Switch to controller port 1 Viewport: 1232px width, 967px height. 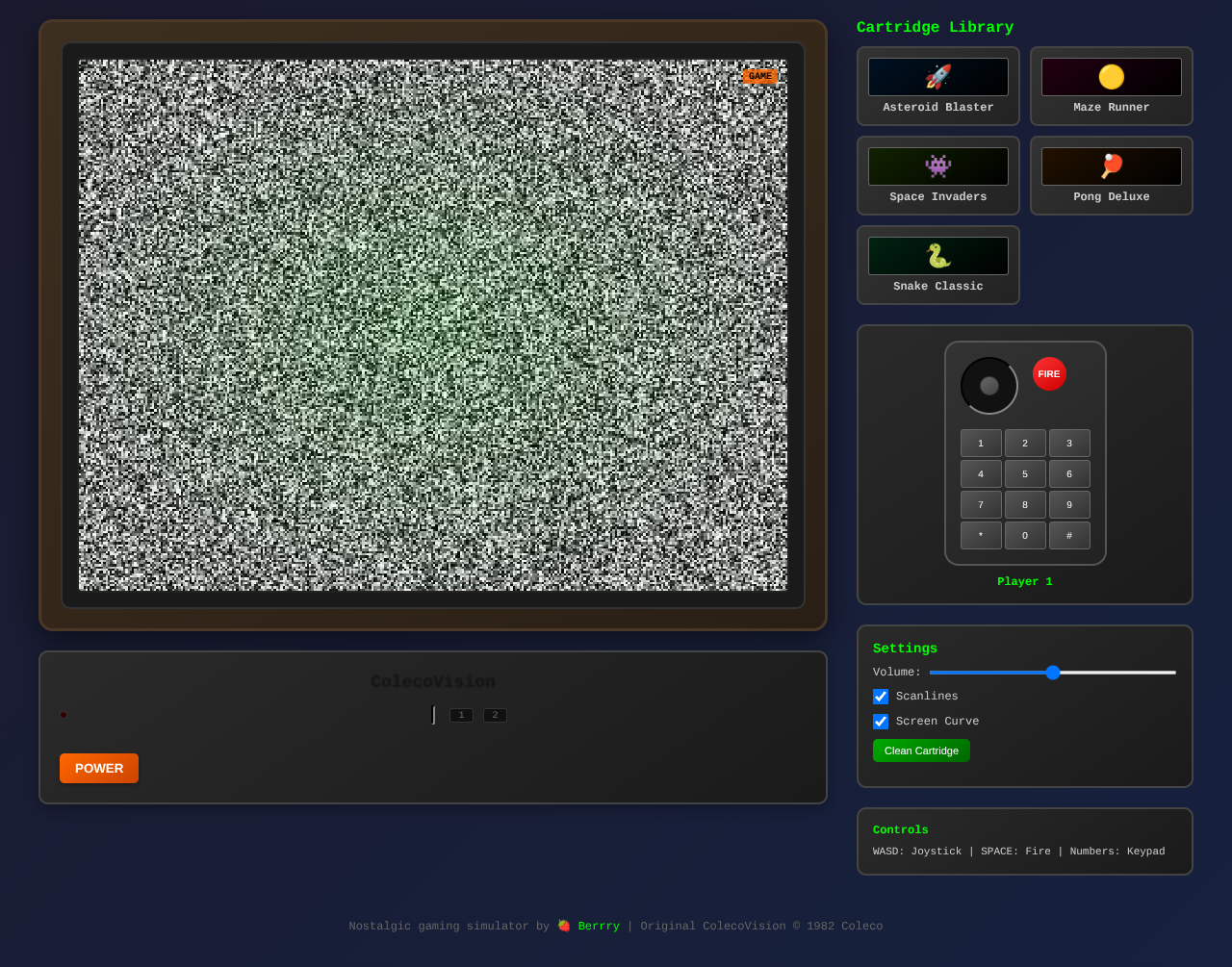pyautogui.click(x=461, y=715)
